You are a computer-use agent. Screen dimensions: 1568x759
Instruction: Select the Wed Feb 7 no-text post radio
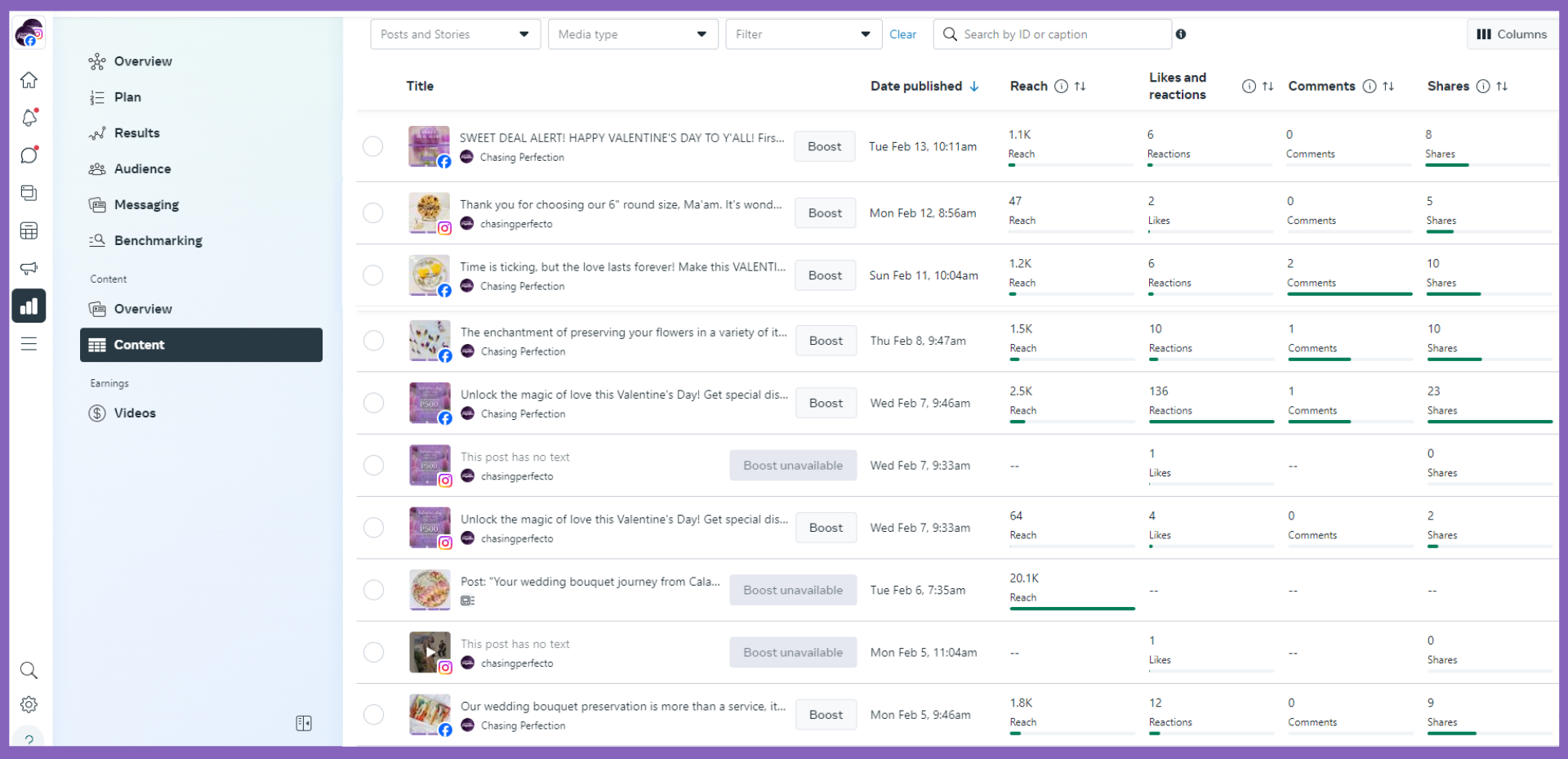[x=373, y=465]
